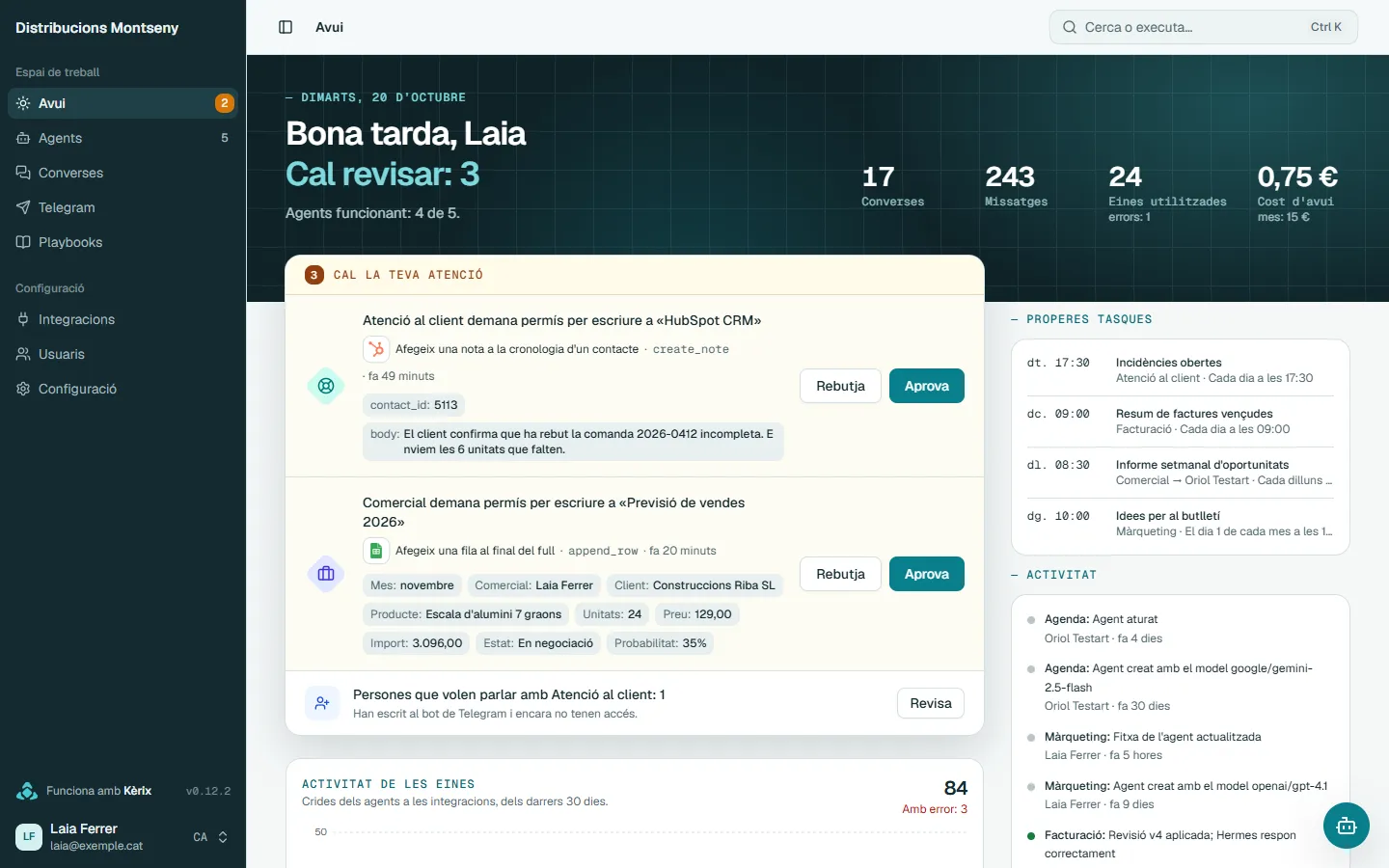1389x868 pixels.
Task: Click the Atenció al client lifebuoy avatar
Action: (326, 386)
